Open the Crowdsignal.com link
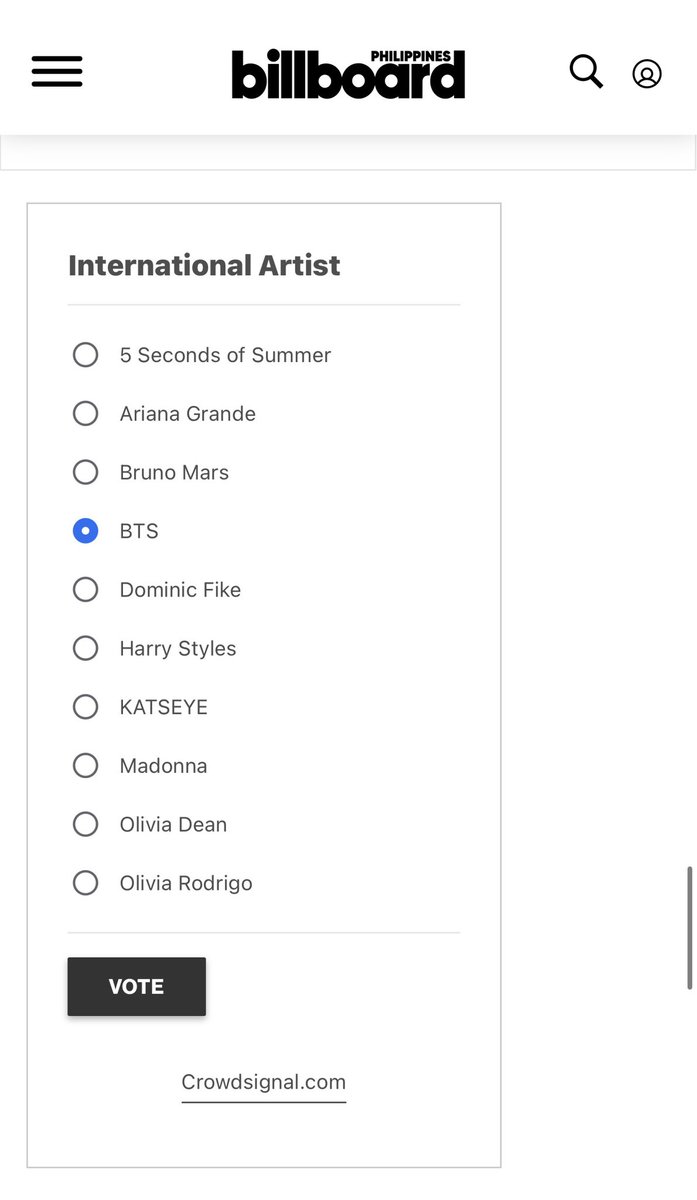Image resolution: width=697 pixels, height=1200 pixels. (264, 1082)
